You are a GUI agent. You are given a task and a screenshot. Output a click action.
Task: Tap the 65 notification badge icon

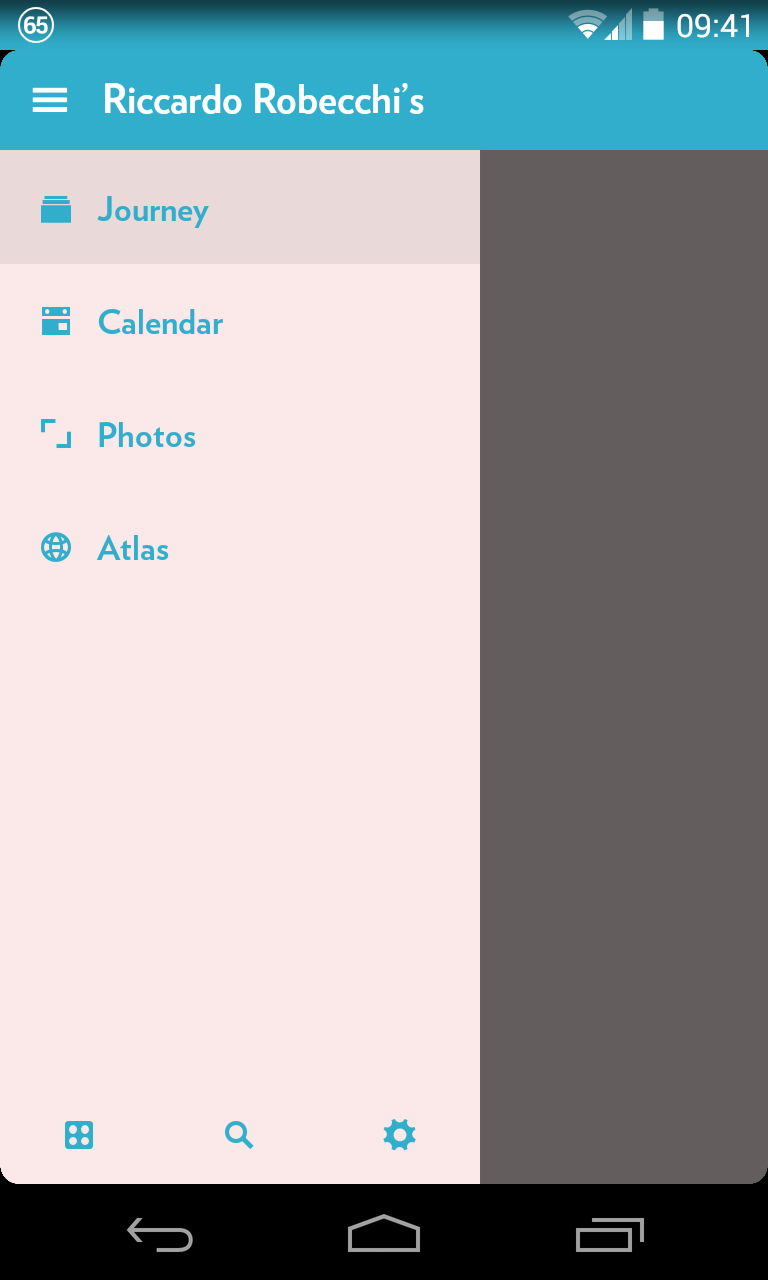click(x=36, y=25)
